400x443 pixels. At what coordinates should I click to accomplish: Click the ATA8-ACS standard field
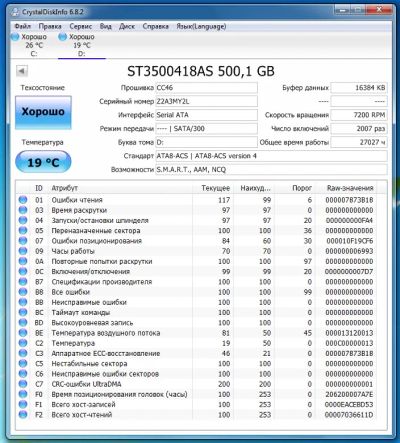tap(271, 156)
